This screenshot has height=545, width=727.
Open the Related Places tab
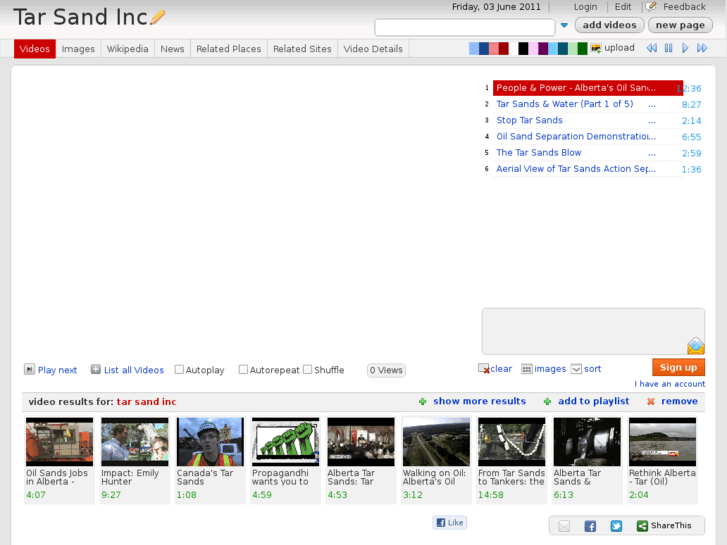[229, 49]
